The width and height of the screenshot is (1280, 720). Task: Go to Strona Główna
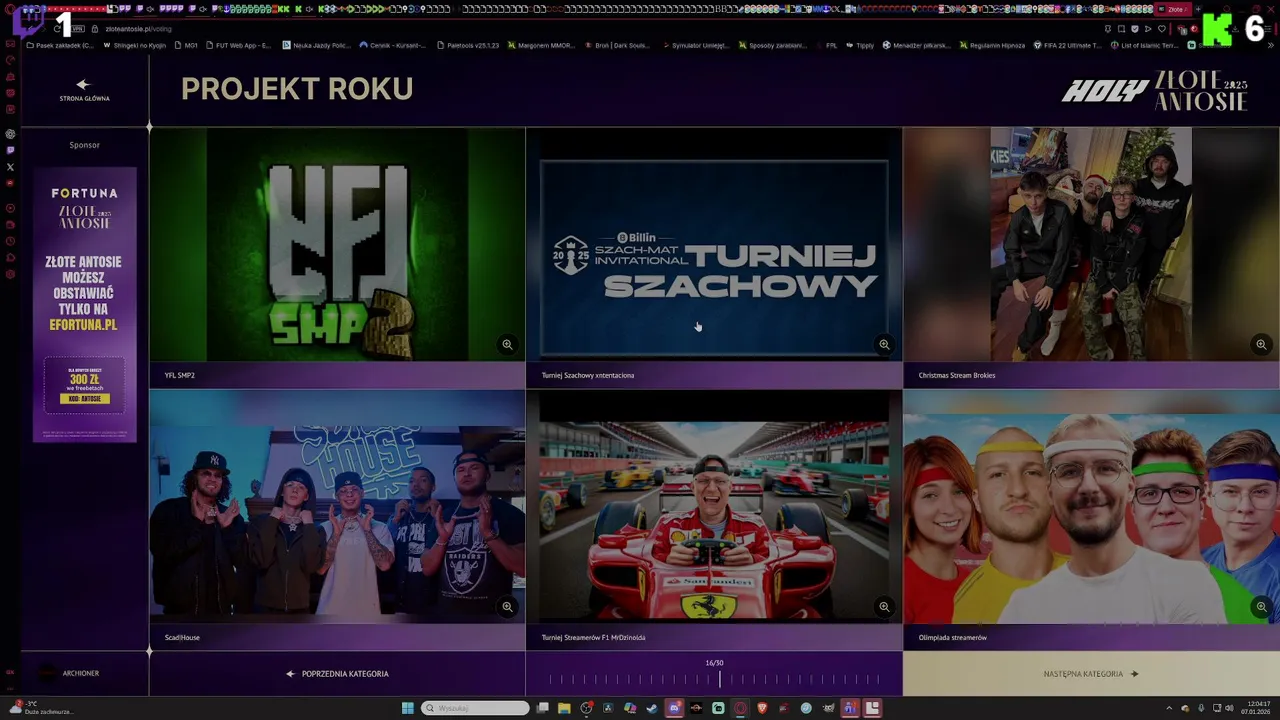coord(84,98)
